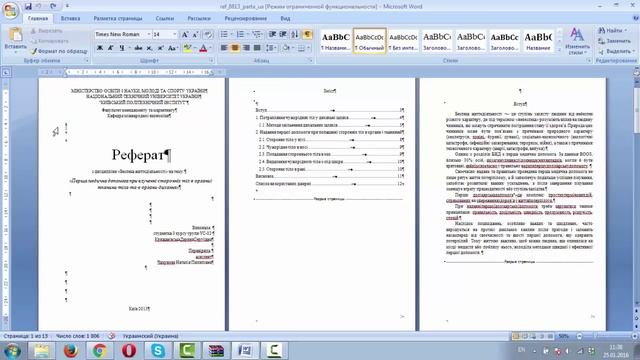Switch to the Рассылки tab
This screenshot has width=640, height=360.
tap(199, 18)
